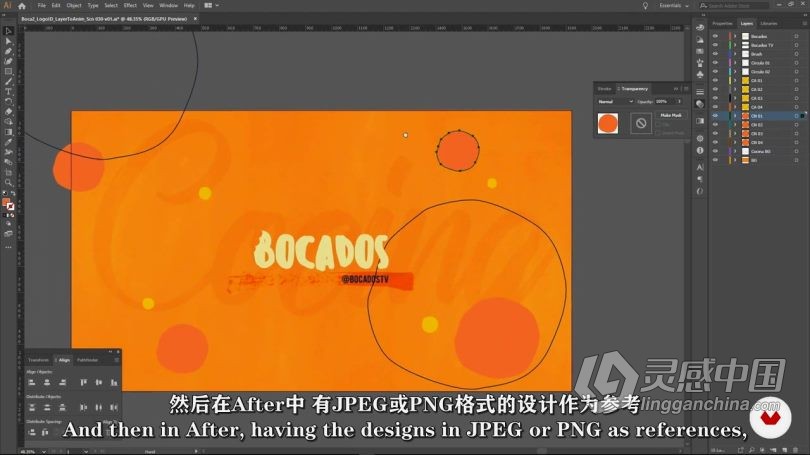
Task: Select the Rectangle shape tool
Action: click(x=8, y=71)
